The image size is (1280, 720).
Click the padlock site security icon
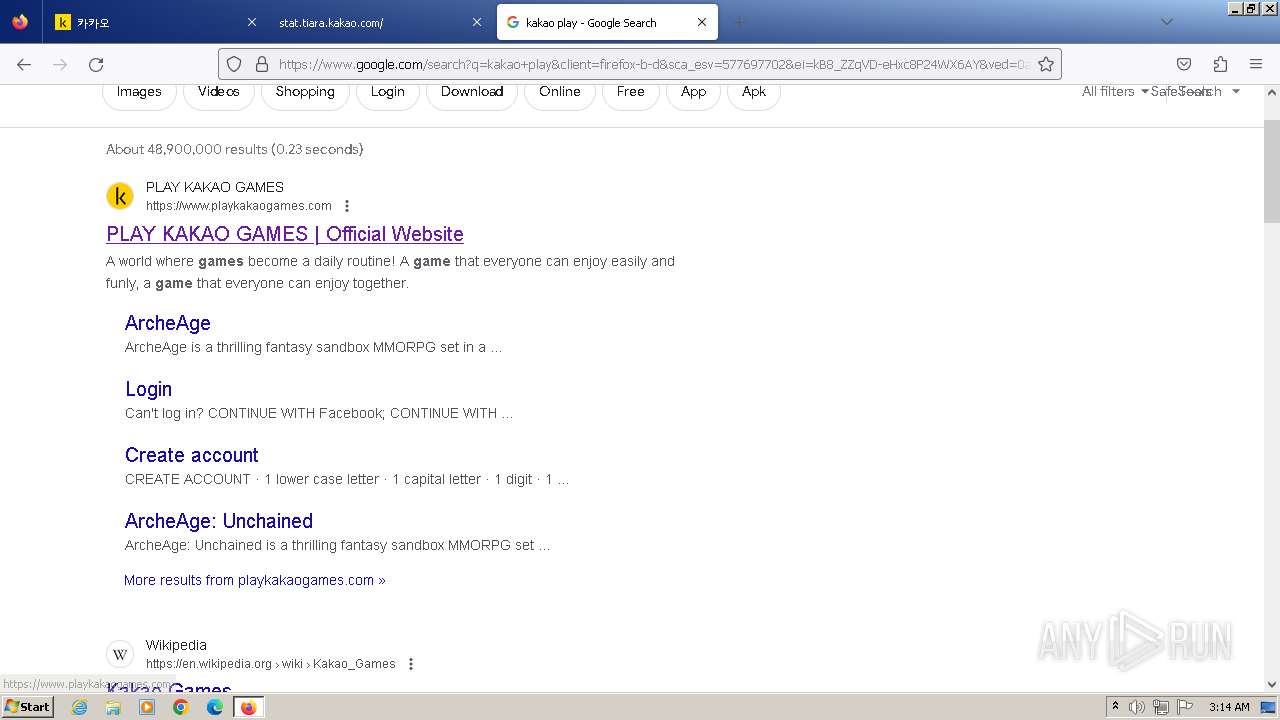click(x=262, y=64)
